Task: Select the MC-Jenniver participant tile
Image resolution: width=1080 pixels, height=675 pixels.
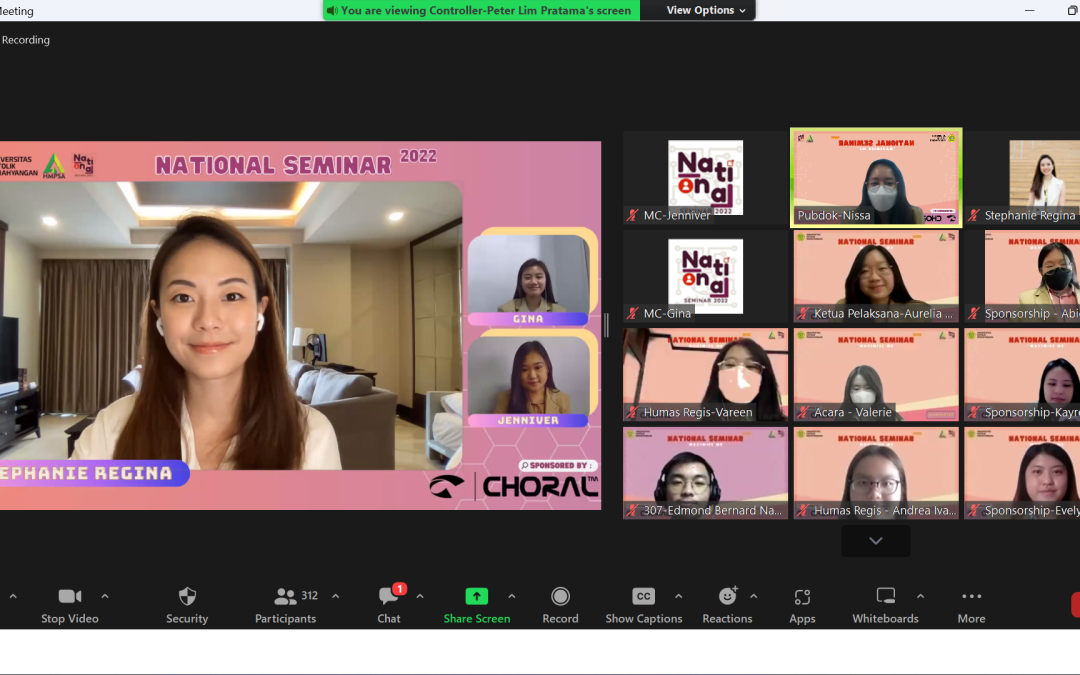Action: [x=705, y=177]
